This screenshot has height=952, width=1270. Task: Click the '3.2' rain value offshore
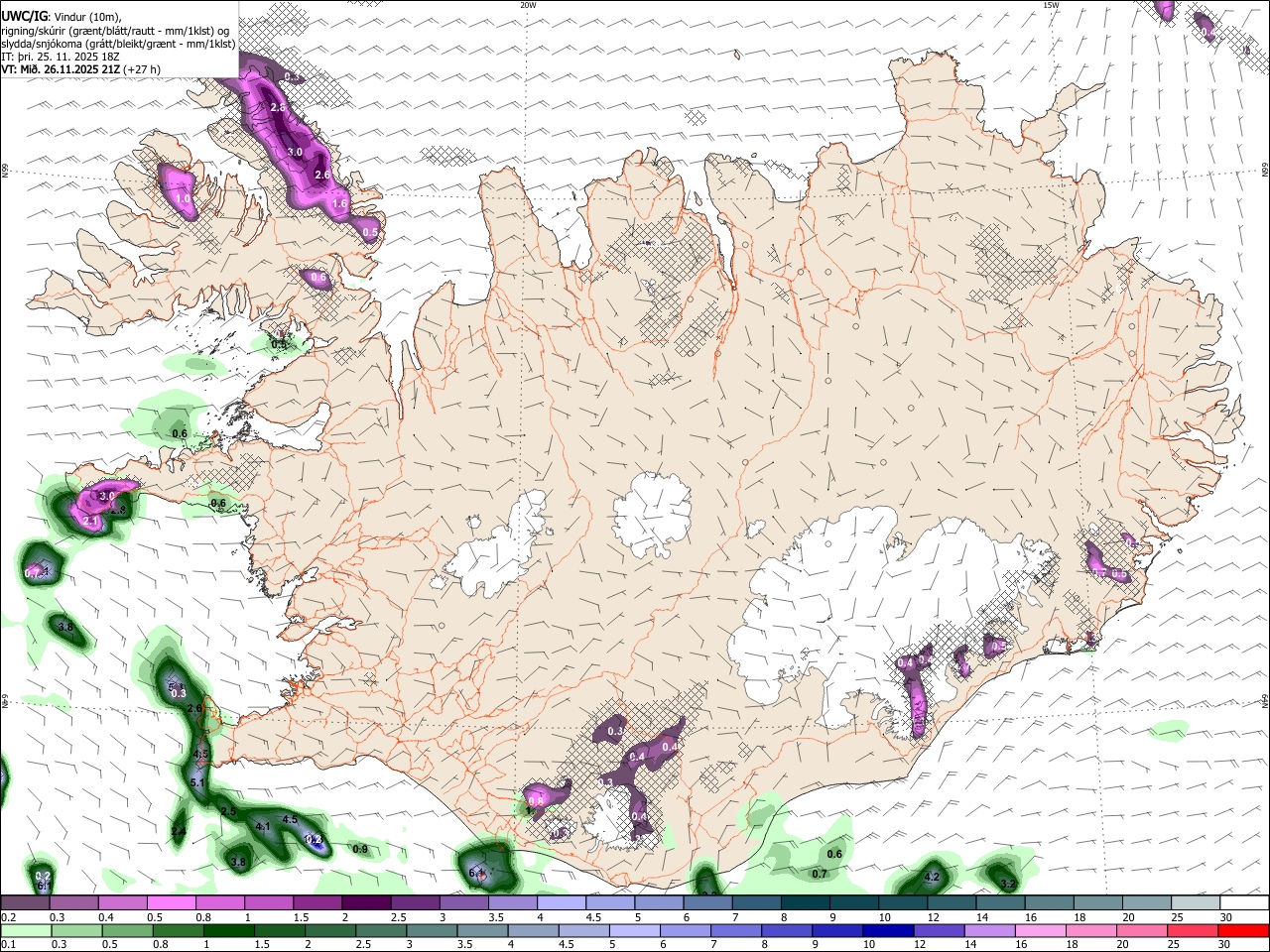[1008, 884]
